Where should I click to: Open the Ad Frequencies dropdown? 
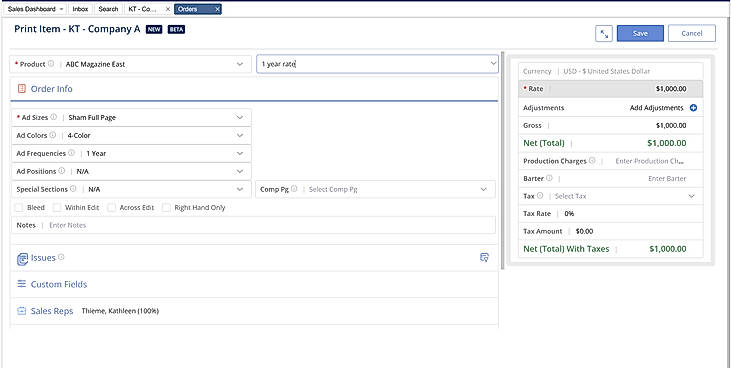(131, 153)
